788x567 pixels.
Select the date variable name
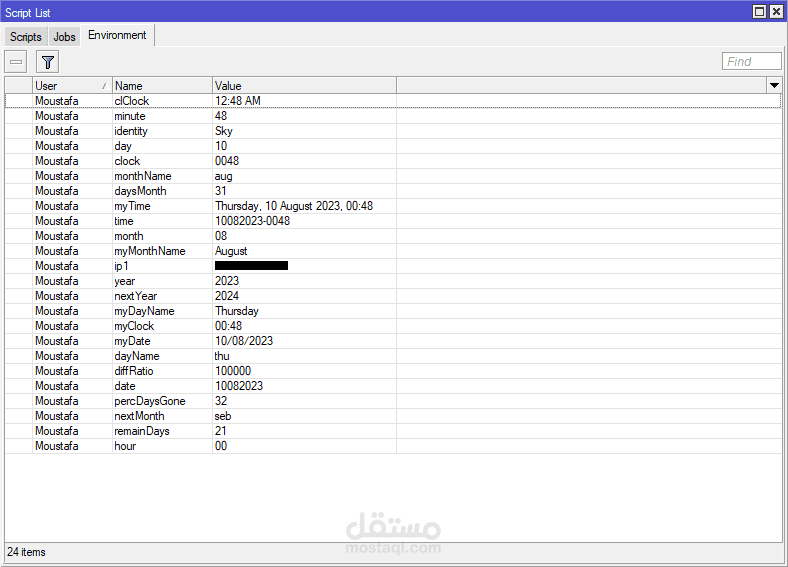click(125, 387)
